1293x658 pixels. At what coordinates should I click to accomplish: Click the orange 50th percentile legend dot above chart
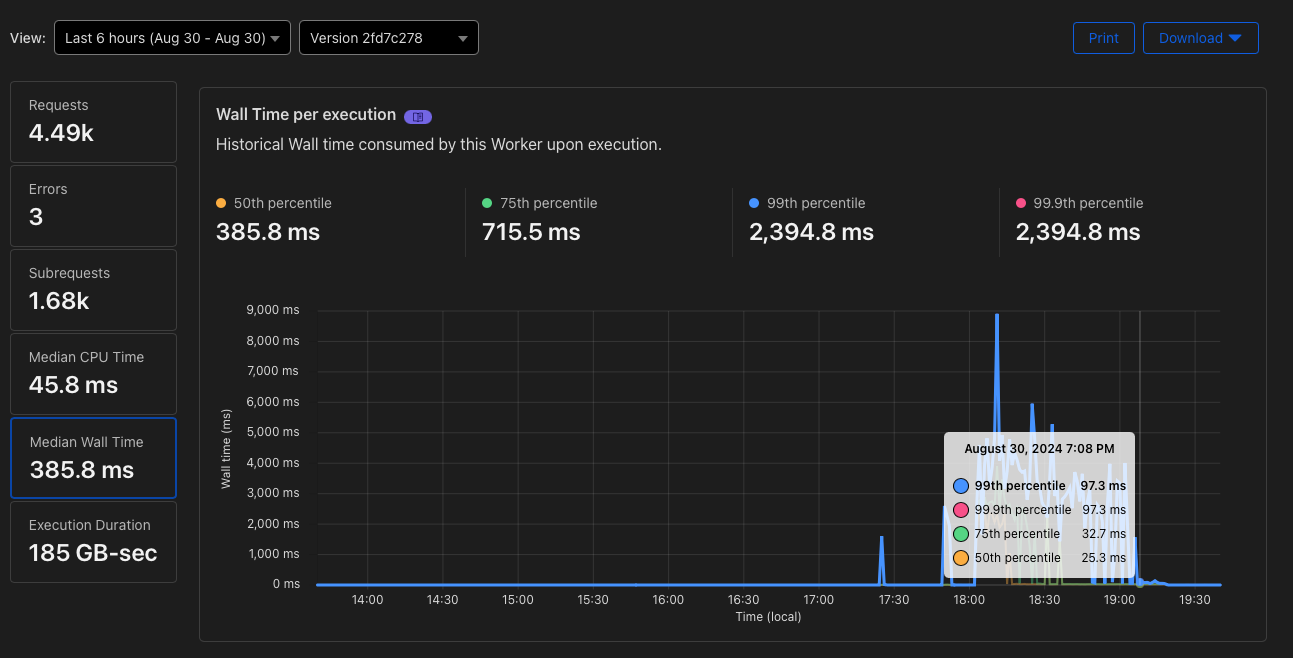[221, 203]
